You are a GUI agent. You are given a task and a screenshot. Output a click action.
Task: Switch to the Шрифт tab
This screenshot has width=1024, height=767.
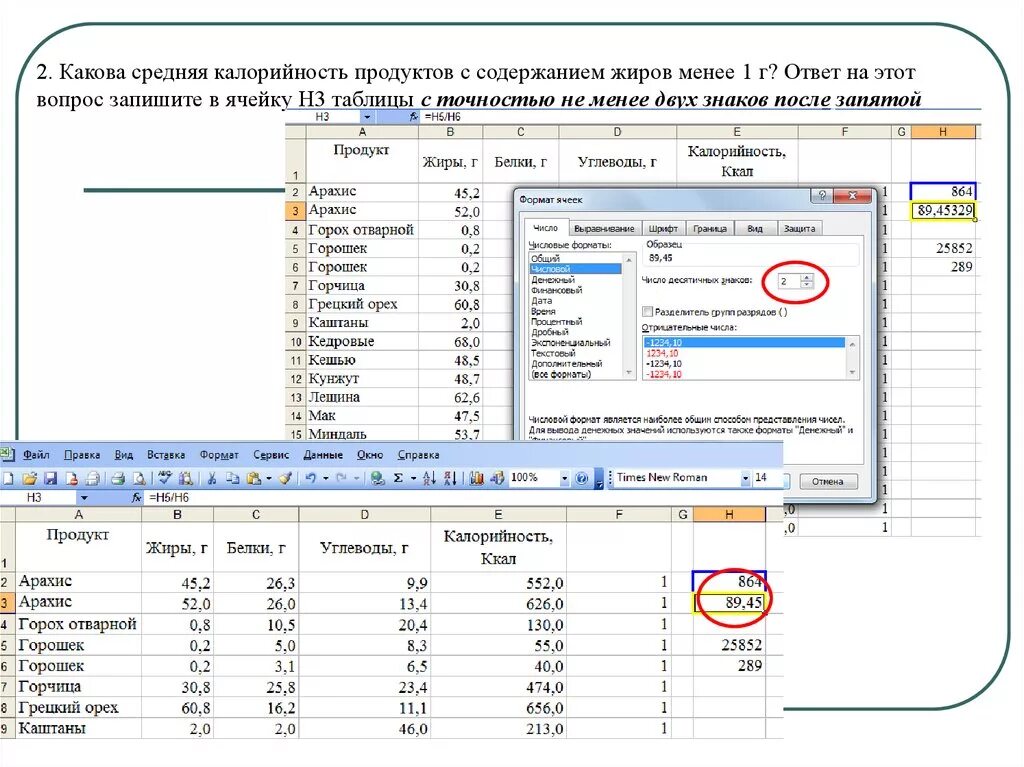[x=663, y=229]
